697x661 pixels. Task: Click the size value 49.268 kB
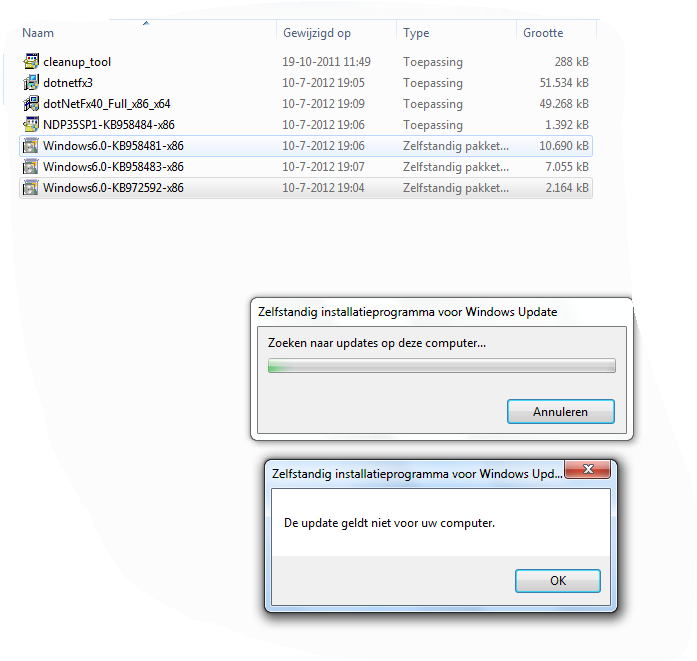coord(564,103)
